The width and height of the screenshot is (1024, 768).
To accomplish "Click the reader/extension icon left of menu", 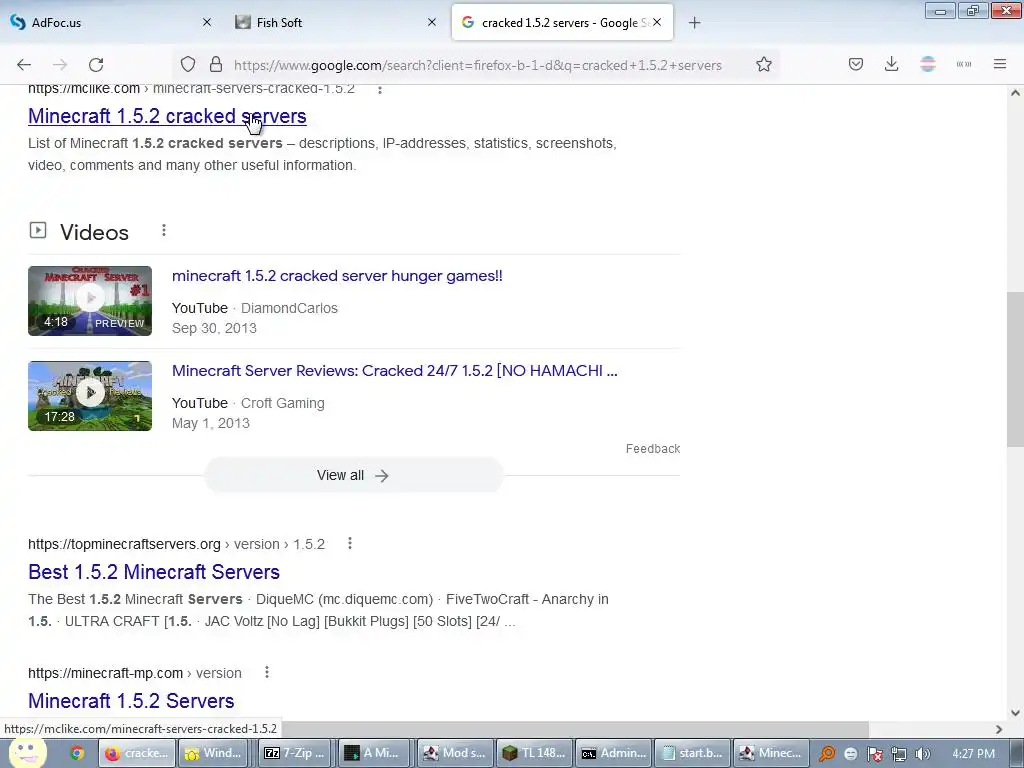I will pos(964,64).
